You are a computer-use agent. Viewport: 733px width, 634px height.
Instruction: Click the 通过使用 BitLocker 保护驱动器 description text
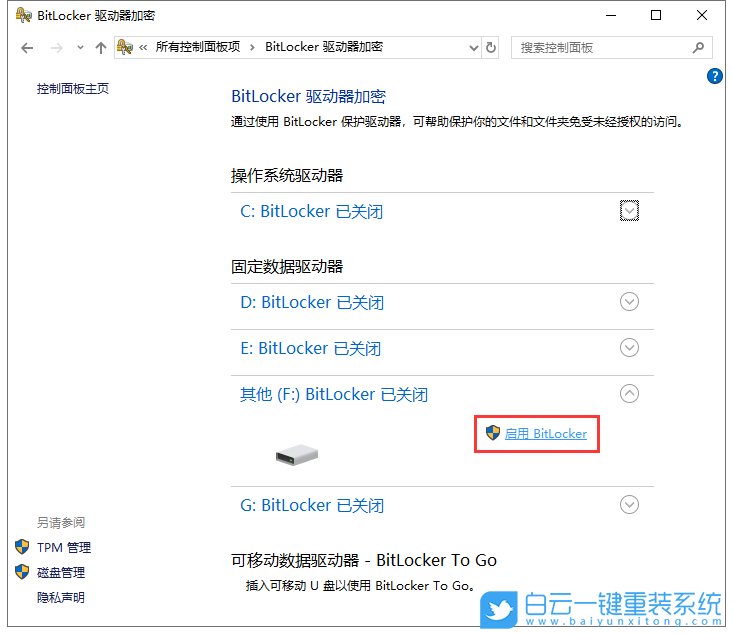click(457, 122)
